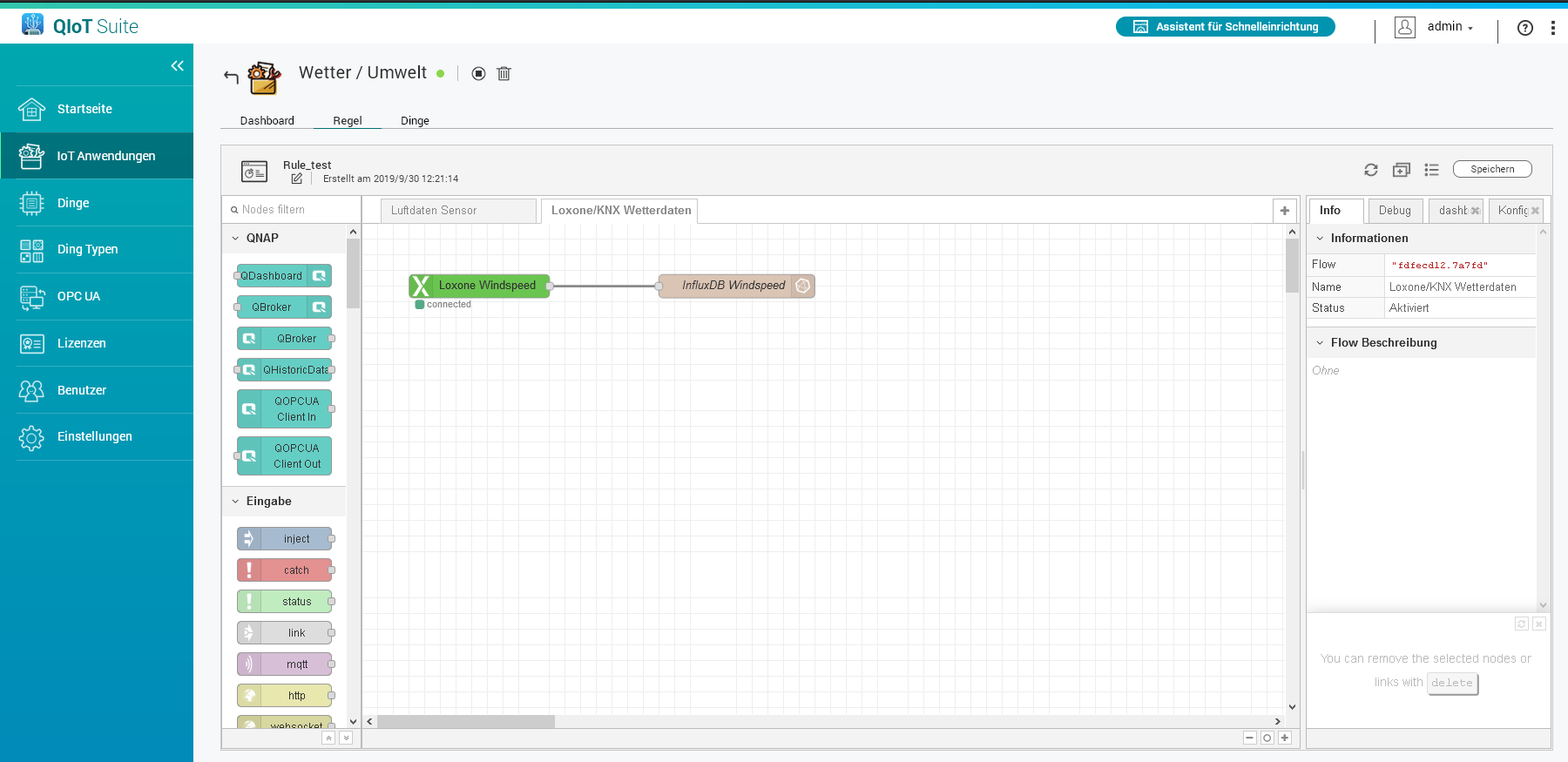Open the Luftdaten Sensor flow tab

(458, 211)
